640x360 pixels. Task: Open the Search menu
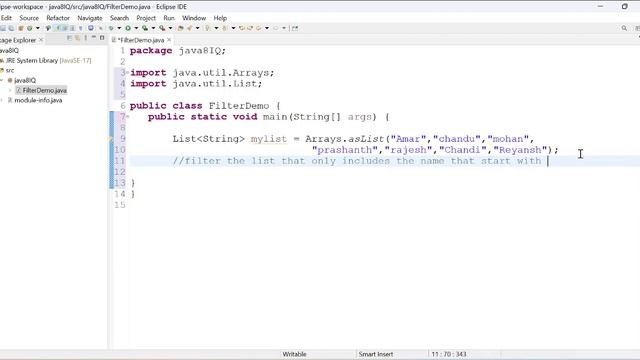click(119, 18)
